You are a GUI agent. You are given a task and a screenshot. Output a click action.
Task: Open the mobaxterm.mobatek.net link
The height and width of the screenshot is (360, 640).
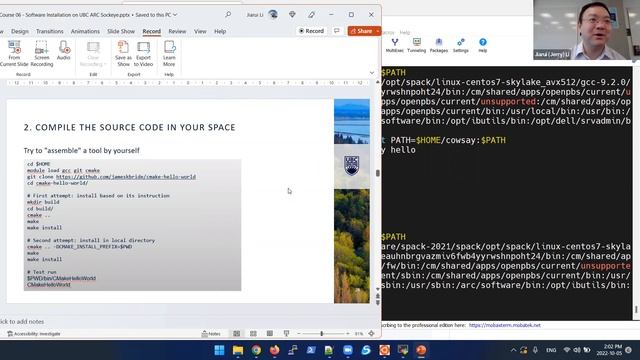click(x=504, y=325)
